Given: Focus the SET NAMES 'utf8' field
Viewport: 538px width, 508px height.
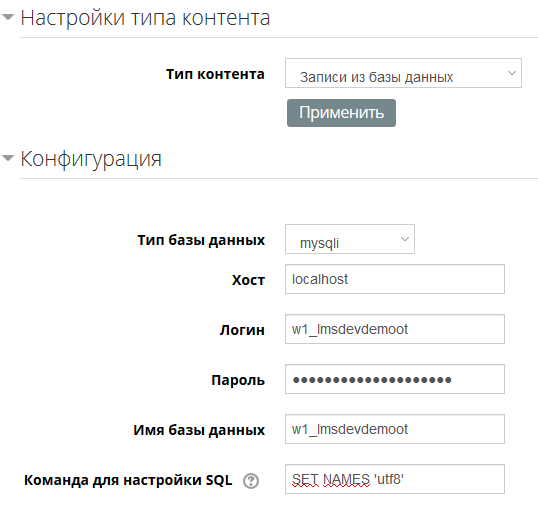Looking at the screenshot, I should 395,479.
